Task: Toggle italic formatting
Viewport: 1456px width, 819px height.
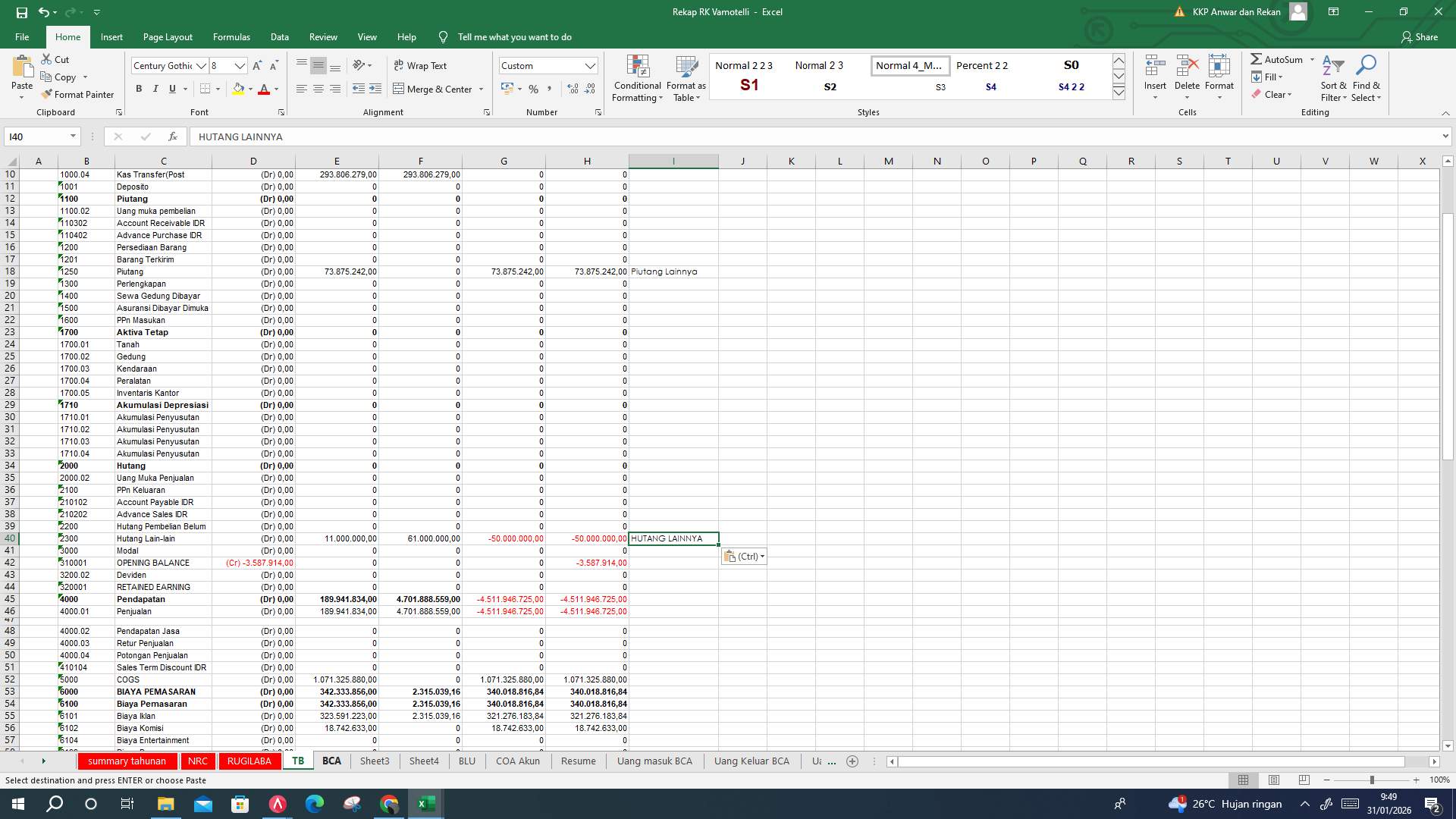Action: [x=155, y=89]
